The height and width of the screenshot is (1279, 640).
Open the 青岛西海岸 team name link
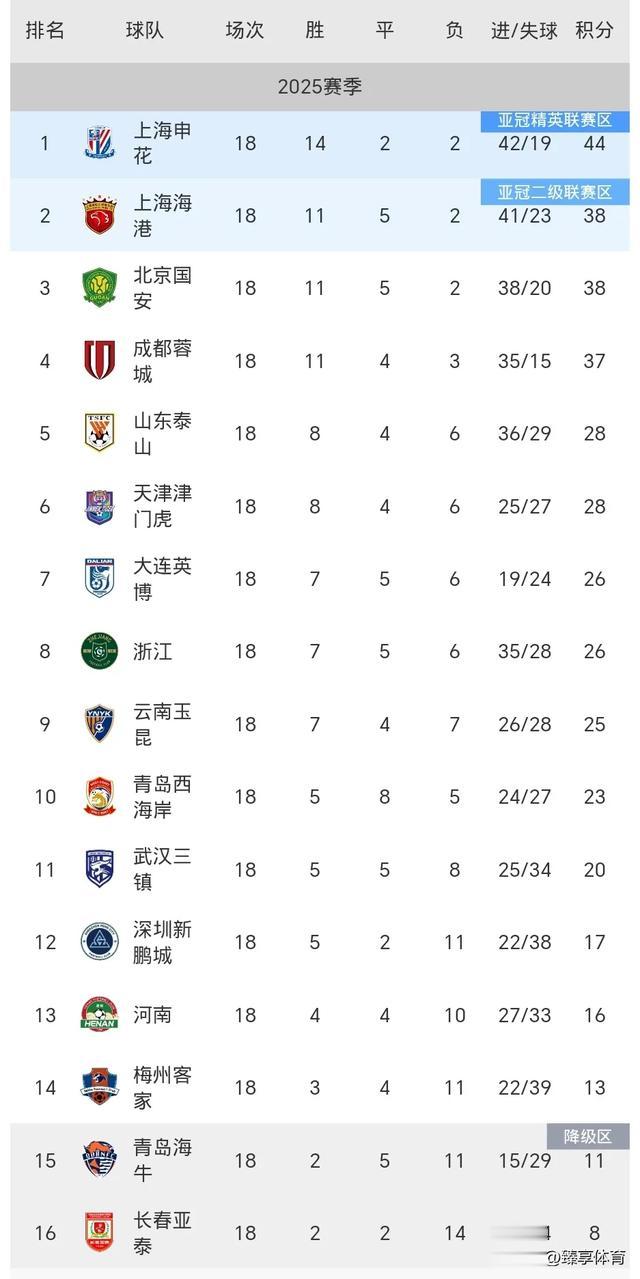pos(162,796)
